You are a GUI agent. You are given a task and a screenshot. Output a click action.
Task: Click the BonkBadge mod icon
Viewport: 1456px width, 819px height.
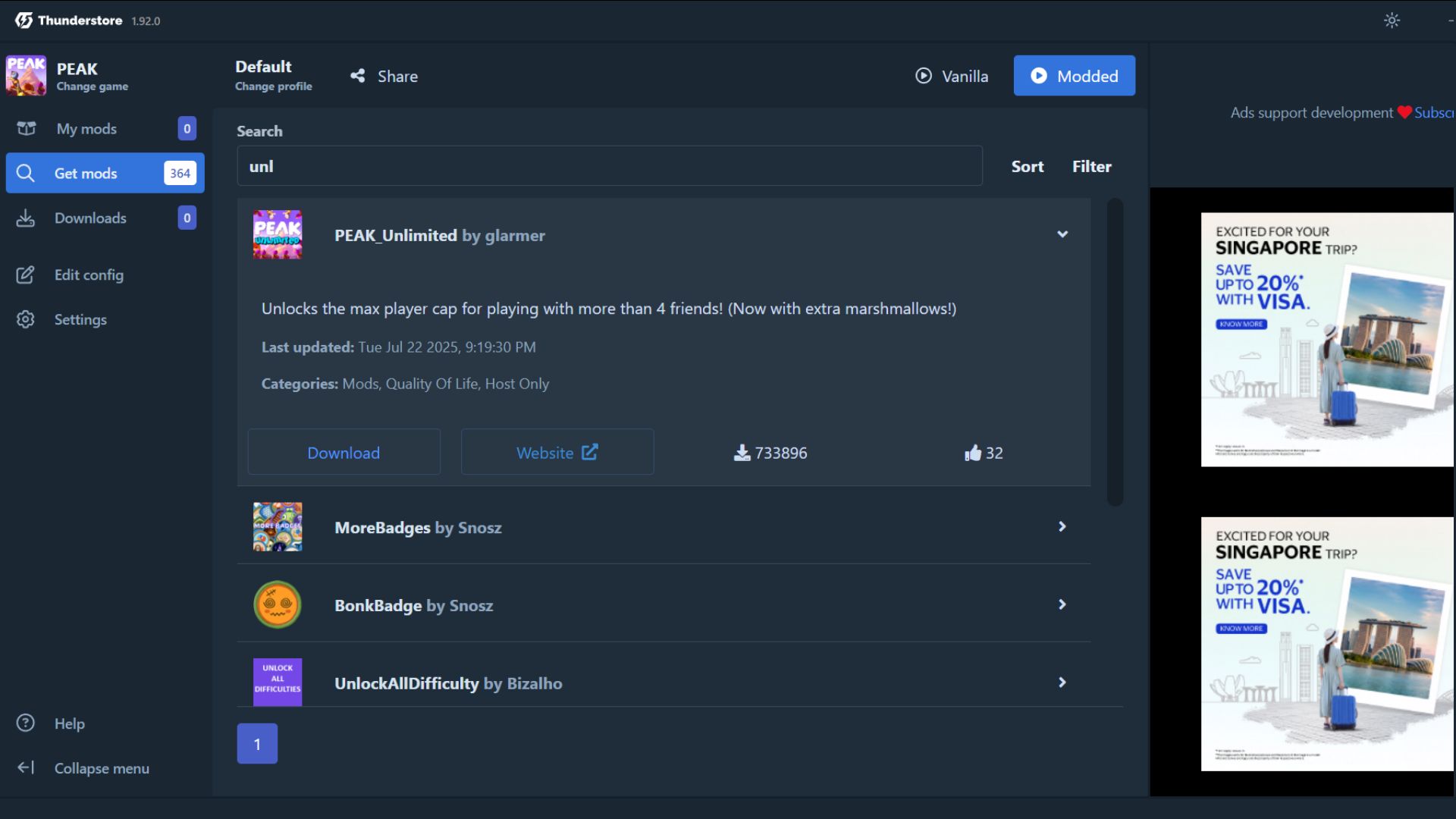[x=278, y=604]
